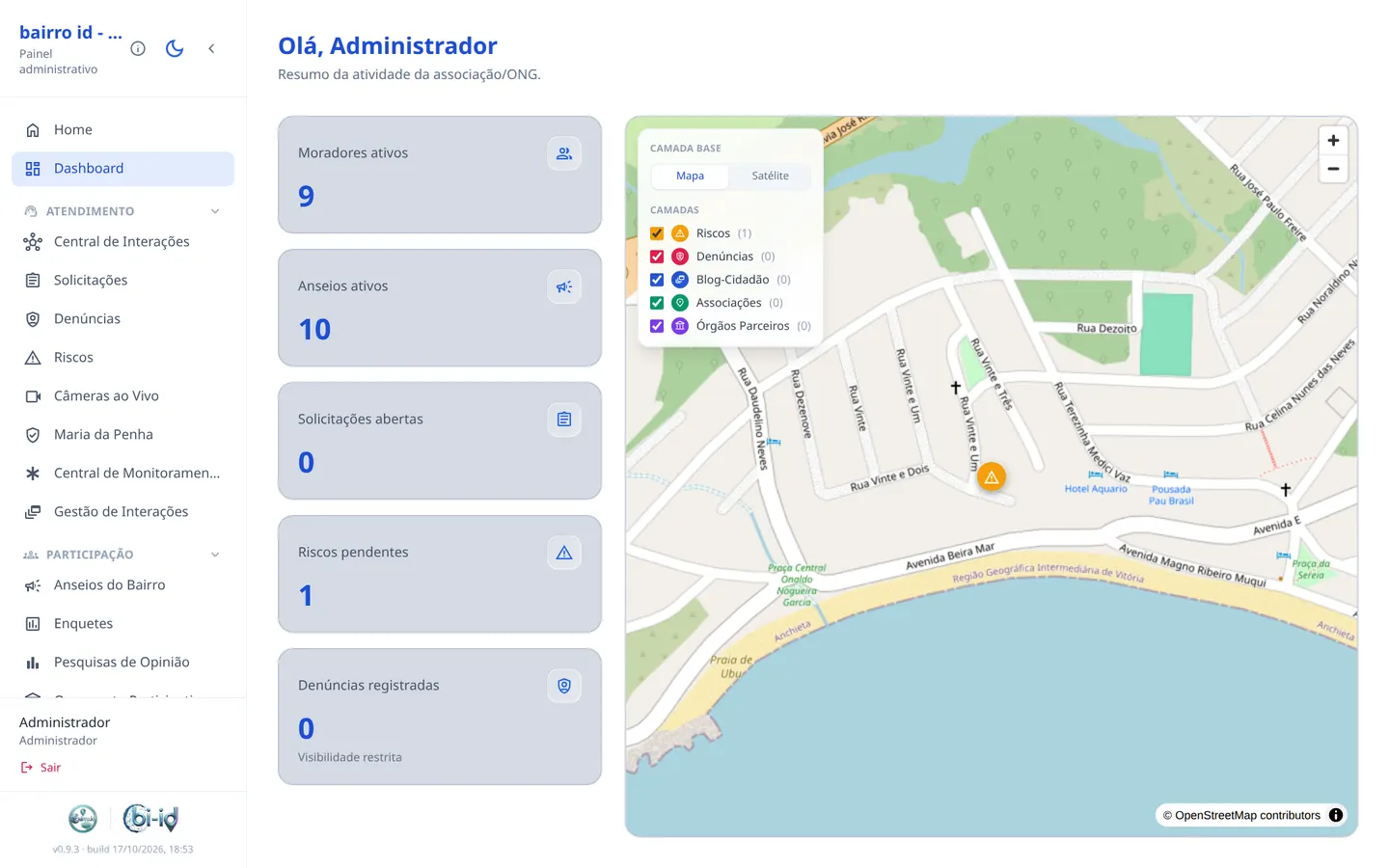Uncheck the Órgãos Parceiros layer checkbox
Image resolution: width=1389 pixels, height=868 pixels.
657,326
